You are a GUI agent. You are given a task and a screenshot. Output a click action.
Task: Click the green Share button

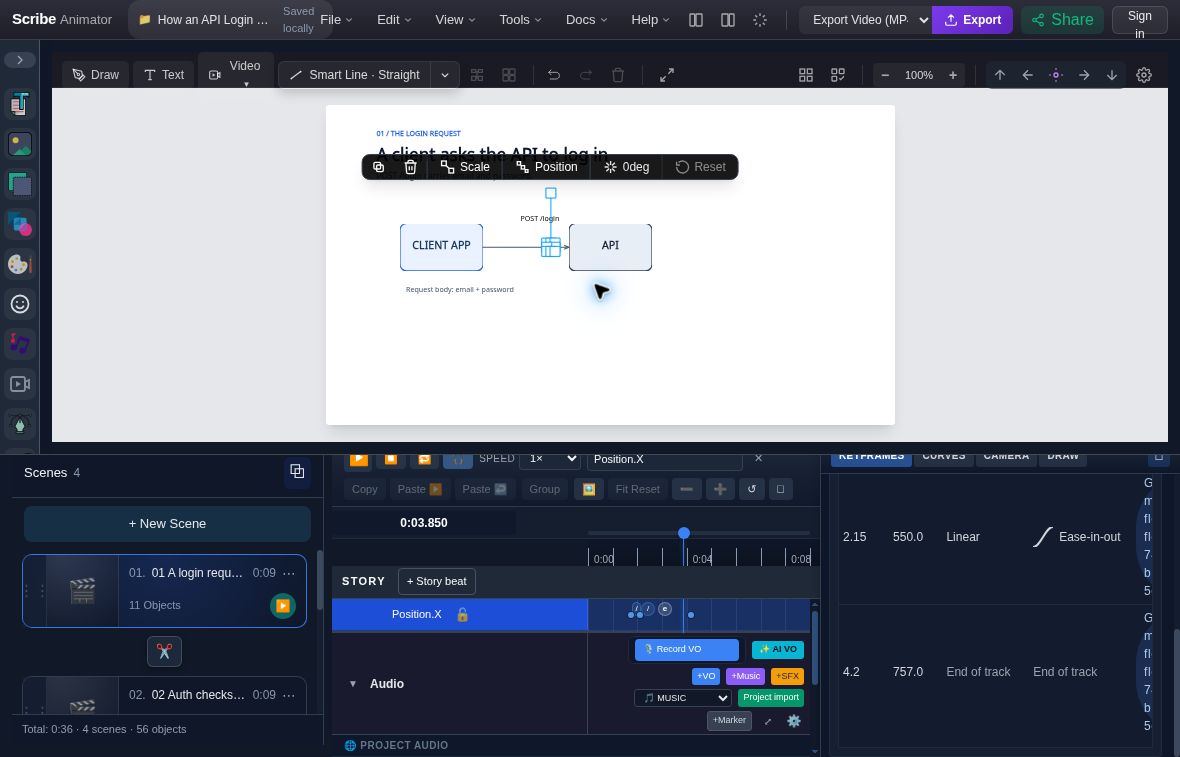(x=1063, y=20)
